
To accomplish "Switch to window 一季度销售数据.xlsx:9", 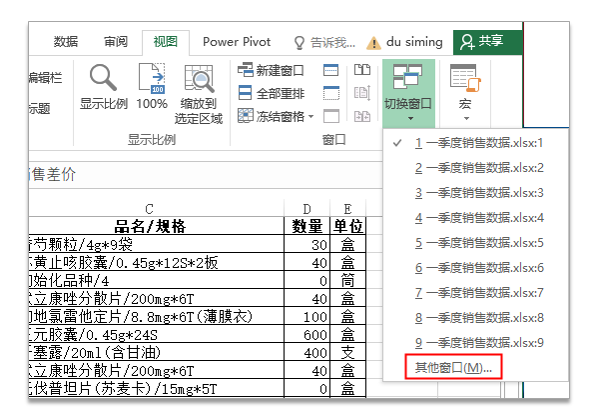I will click(476, 343).
